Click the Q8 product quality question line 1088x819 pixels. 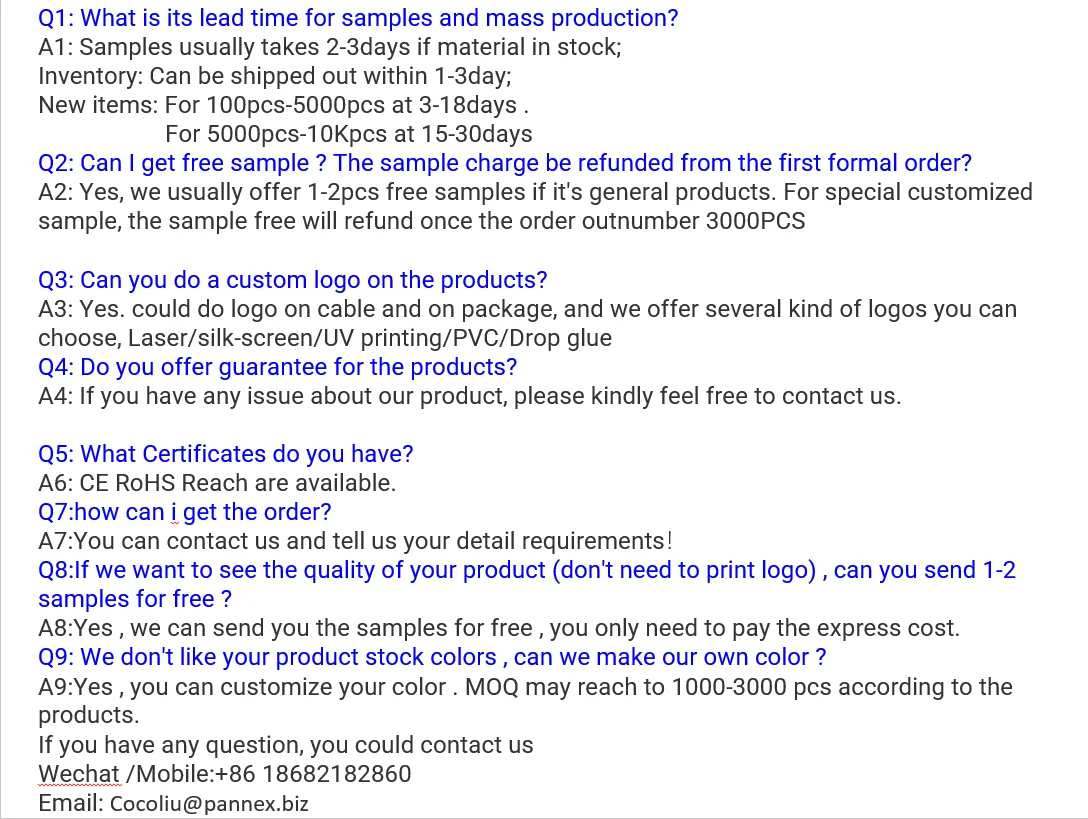click(x=526, y=570)
